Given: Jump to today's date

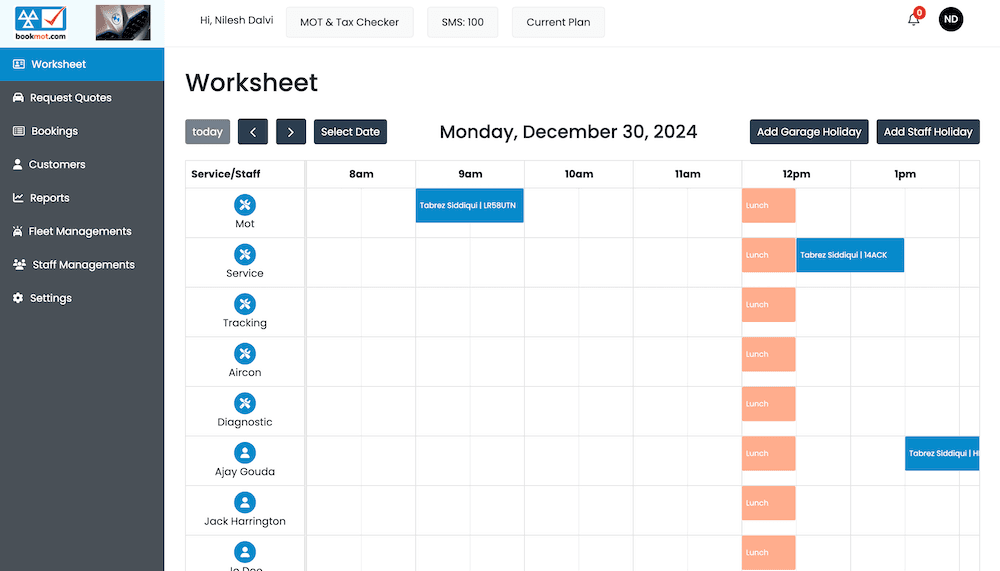Looking at the screenshot, I should click(207, 132).
